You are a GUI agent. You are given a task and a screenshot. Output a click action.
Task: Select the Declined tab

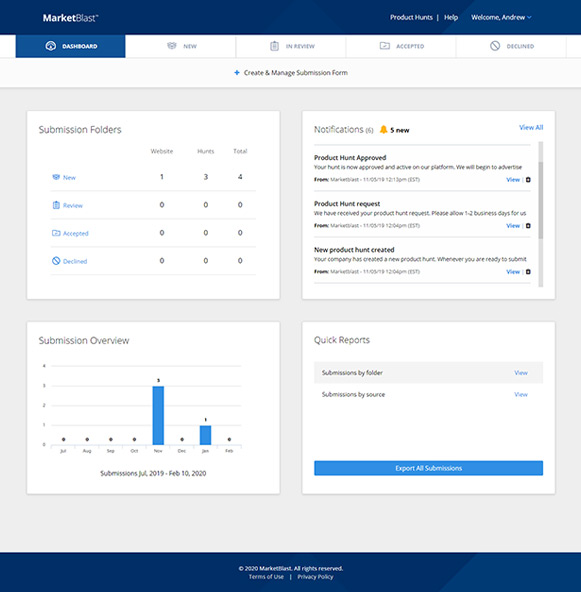511,46
